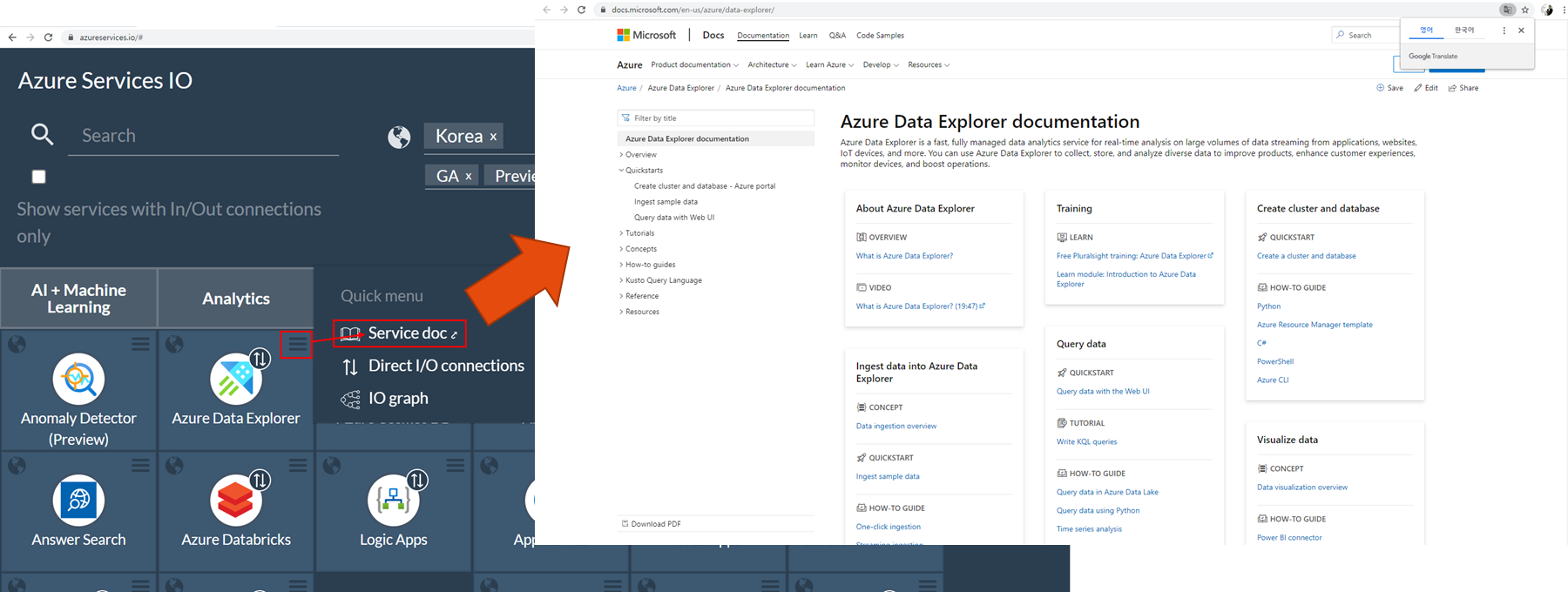
Task: Click the Microsoft logo on the Docs page
Action: point(646,35)
